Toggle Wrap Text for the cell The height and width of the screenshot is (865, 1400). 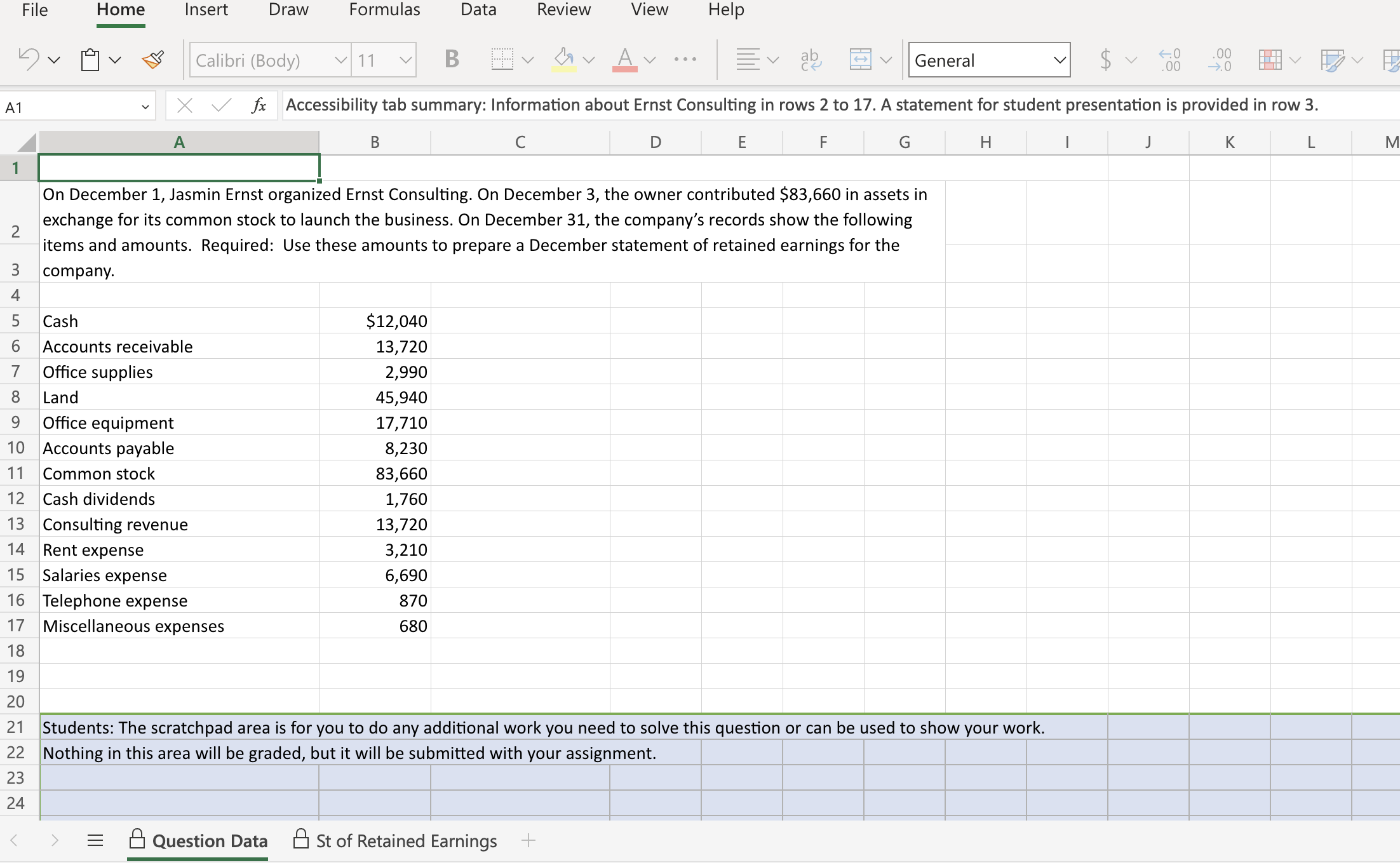[x=811, y=59]
